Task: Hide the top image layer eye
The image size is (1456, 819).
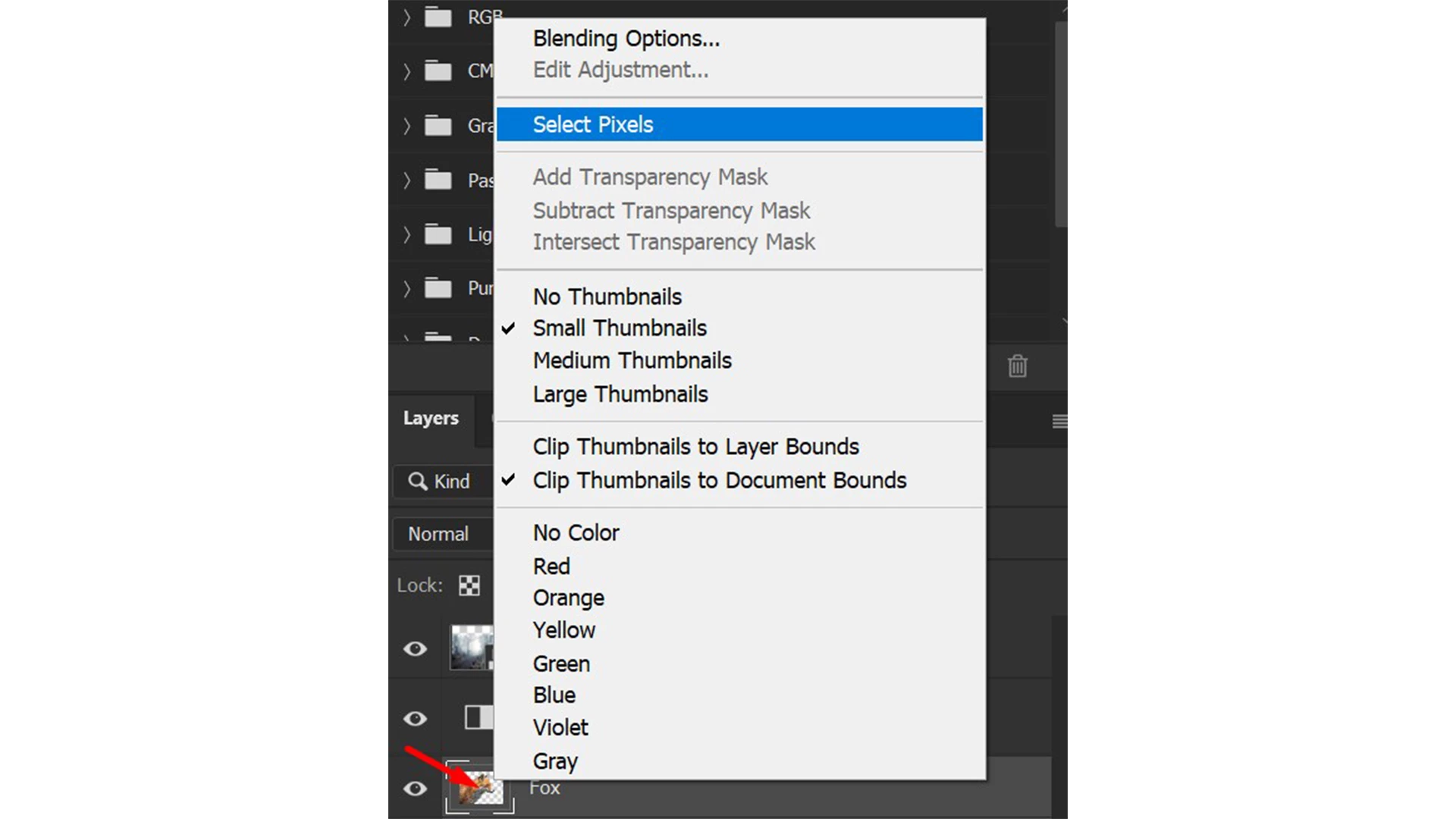Action: pyautogui.click(x=415, y=649)
